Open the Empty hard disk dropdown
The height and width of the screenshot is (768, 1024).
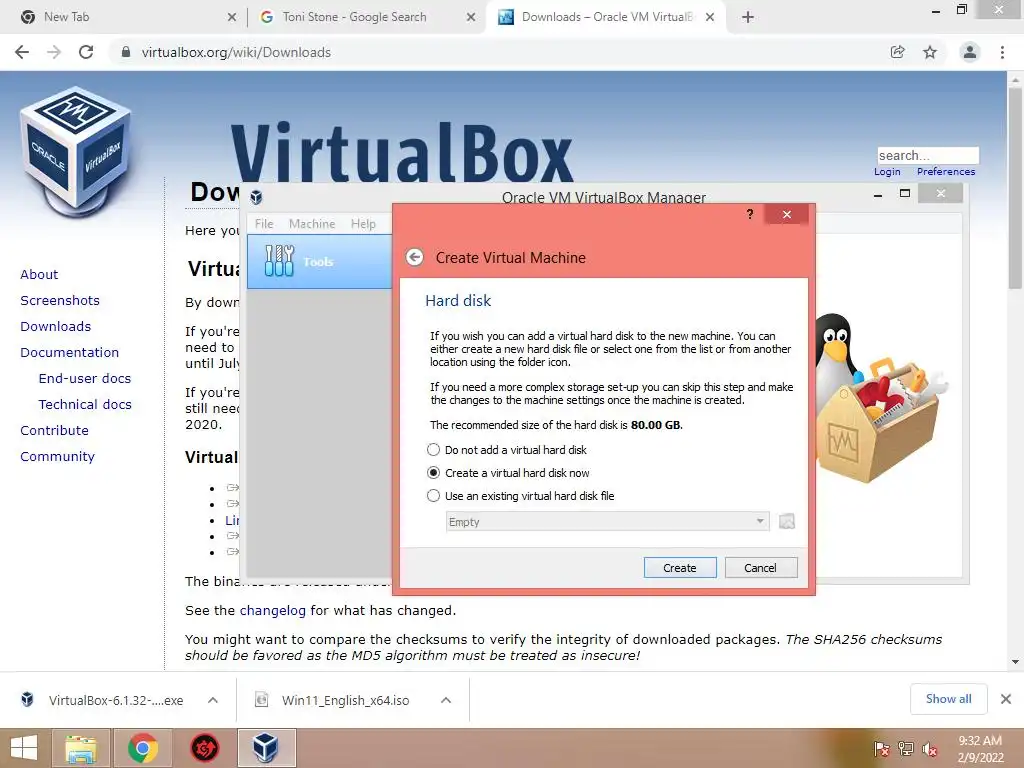point(607,522)
